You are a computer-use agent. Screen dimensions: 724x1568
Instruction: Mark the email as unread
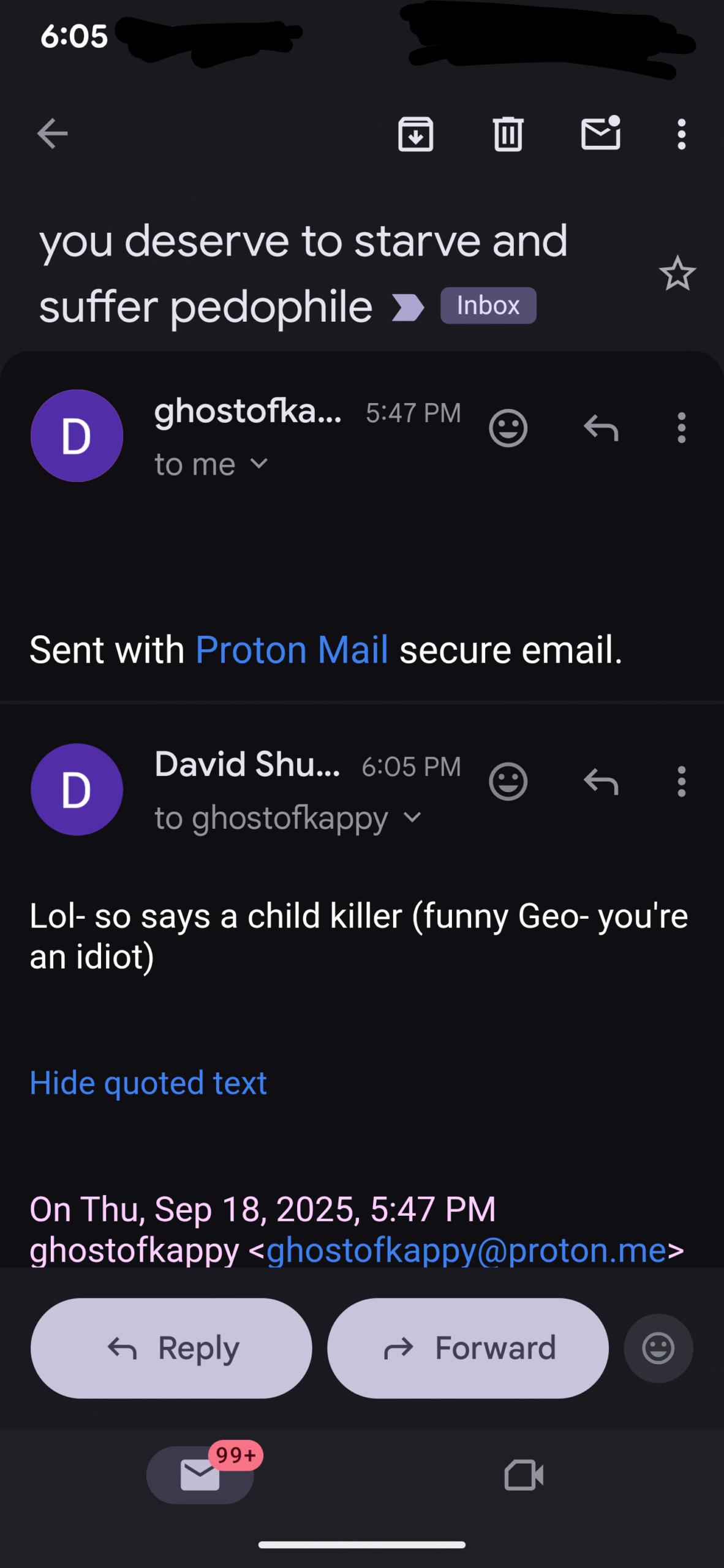coord(600,134)
